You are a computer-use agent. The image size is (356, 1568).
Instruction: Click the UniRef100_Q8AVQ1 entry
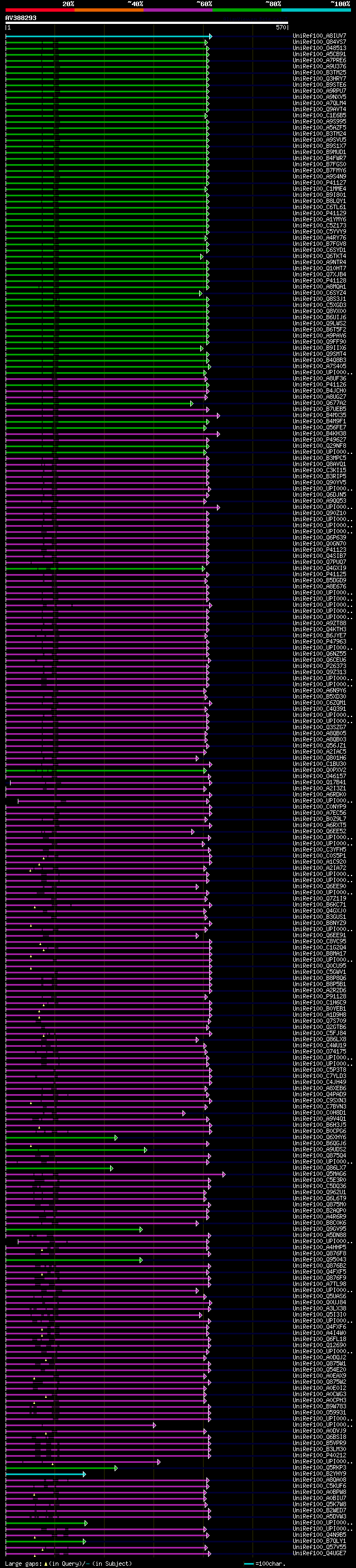tap(319, 464)
